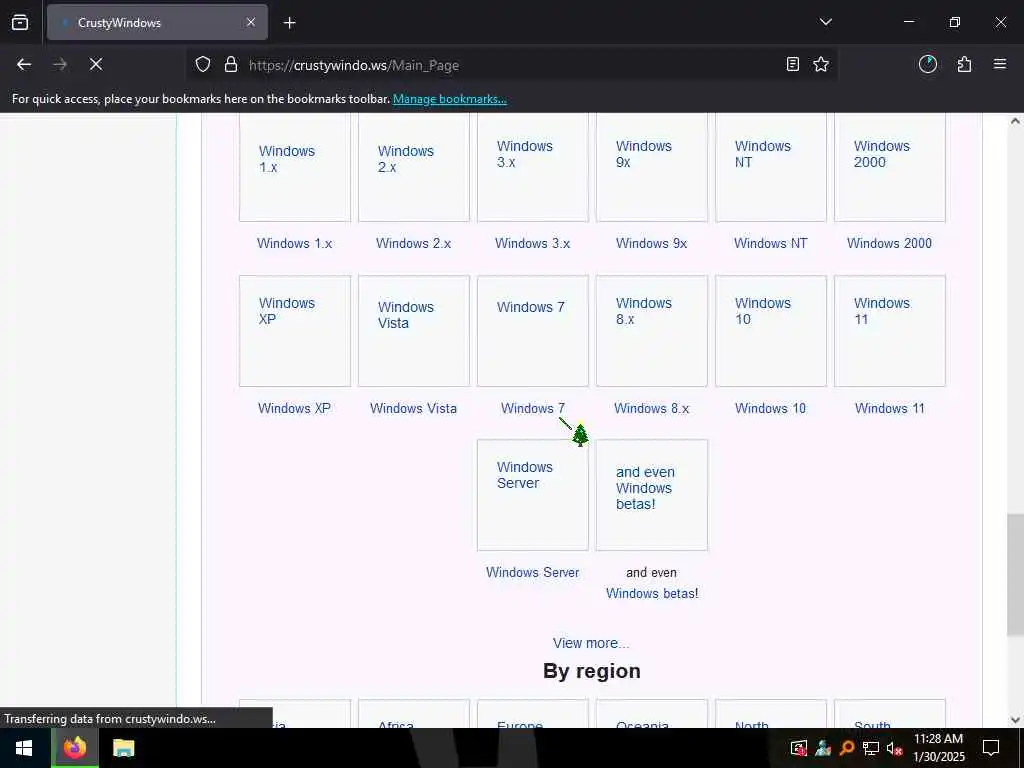1024x768 pixels.
Task: Click the muted volume tray icon
Action: 895,748
